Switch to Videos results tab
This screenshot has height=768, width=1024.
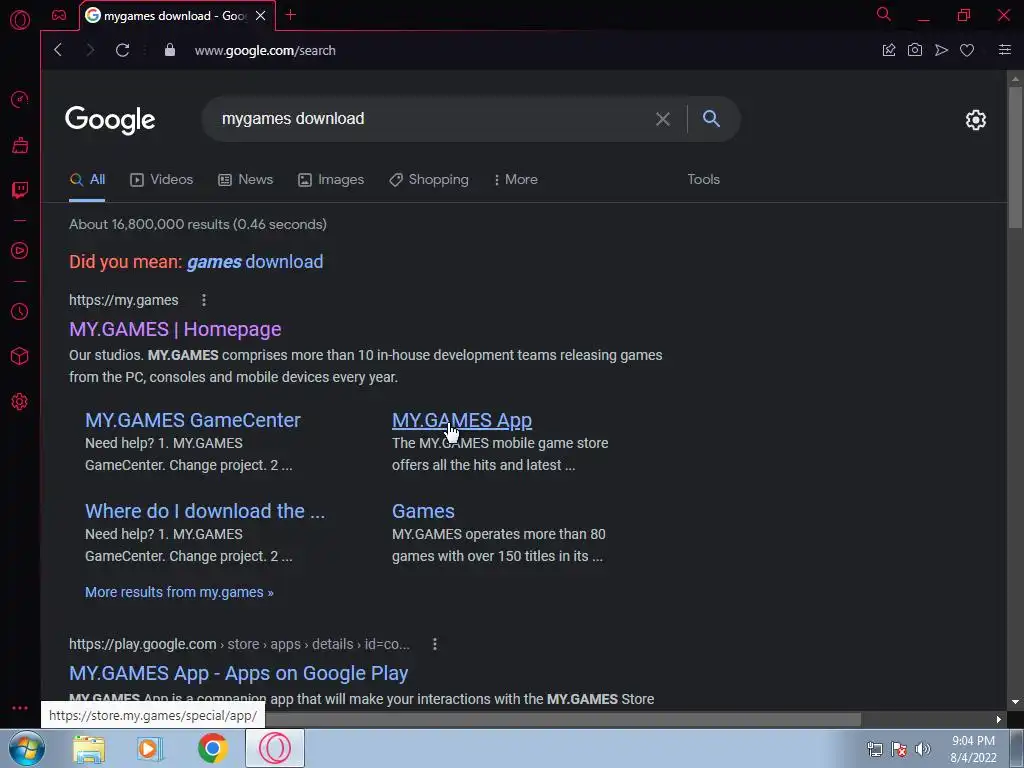point(161,180)
